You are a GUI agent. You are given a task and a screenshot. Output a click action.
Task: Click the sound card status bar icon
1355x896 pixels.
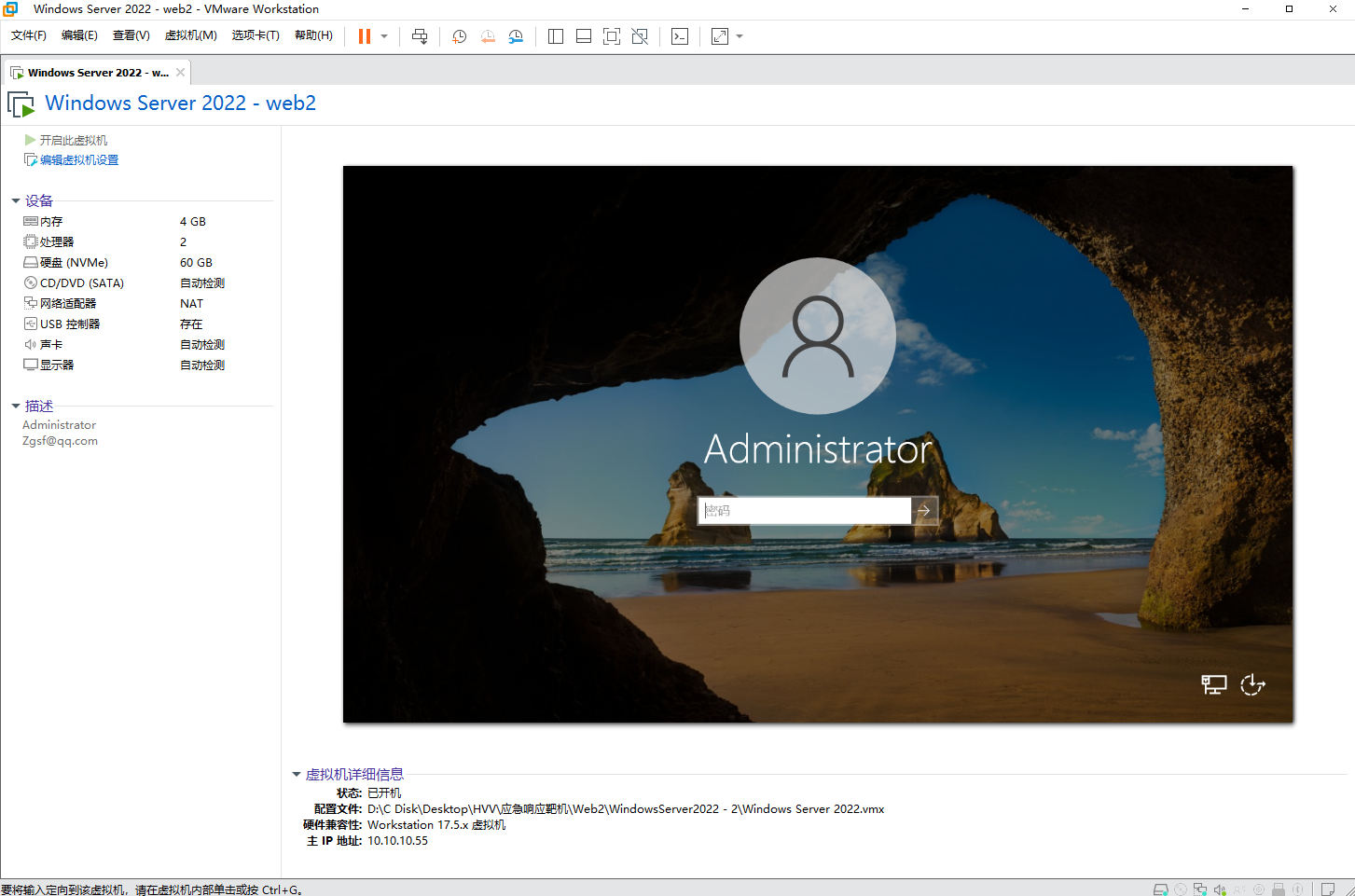point(1220,889)
